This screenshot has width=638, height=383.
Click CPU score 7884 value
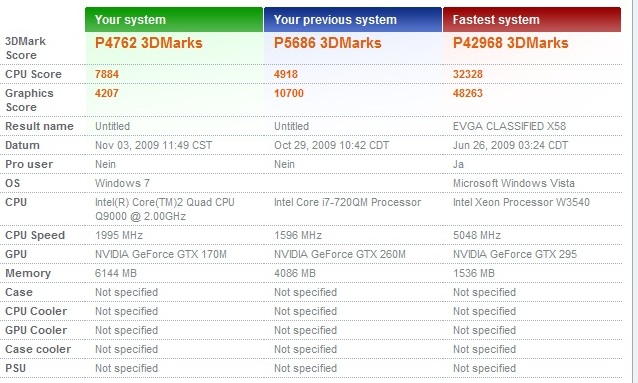[107, 74]
